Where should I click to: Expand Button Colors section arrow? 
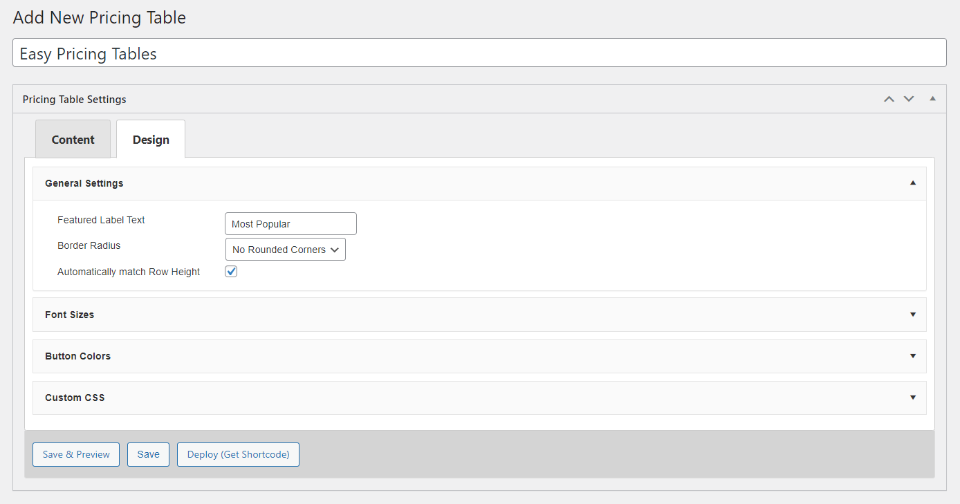(912, 356)
